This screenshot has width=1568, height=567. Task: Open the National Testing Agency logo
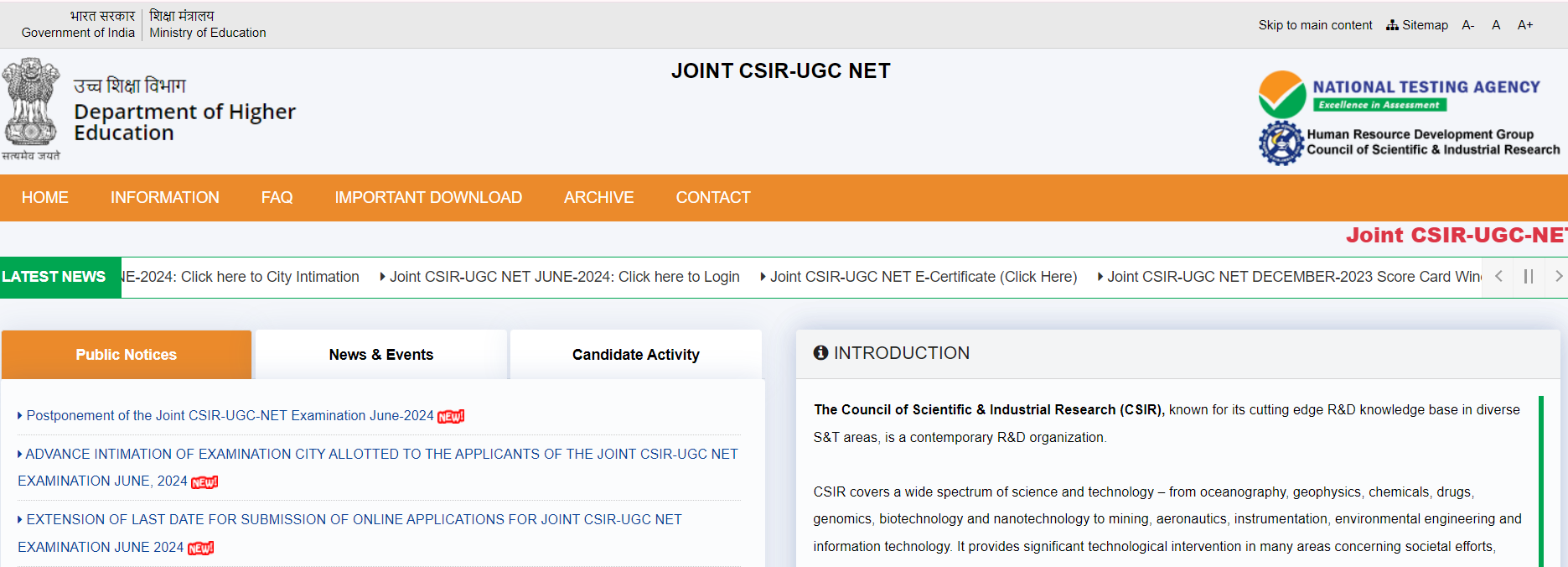pos(1399,95)
